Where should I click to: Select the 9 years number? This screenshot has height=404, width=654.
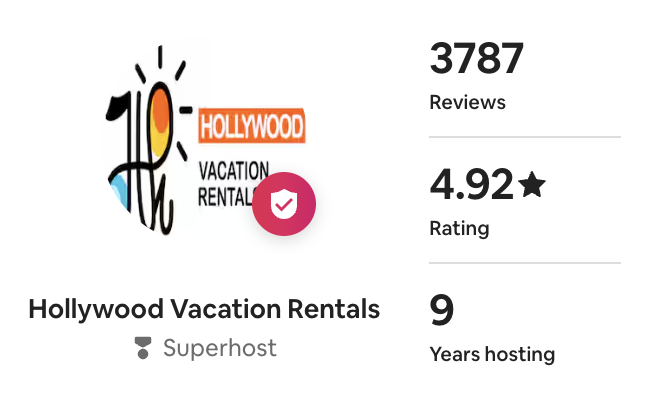click(442, 310)
